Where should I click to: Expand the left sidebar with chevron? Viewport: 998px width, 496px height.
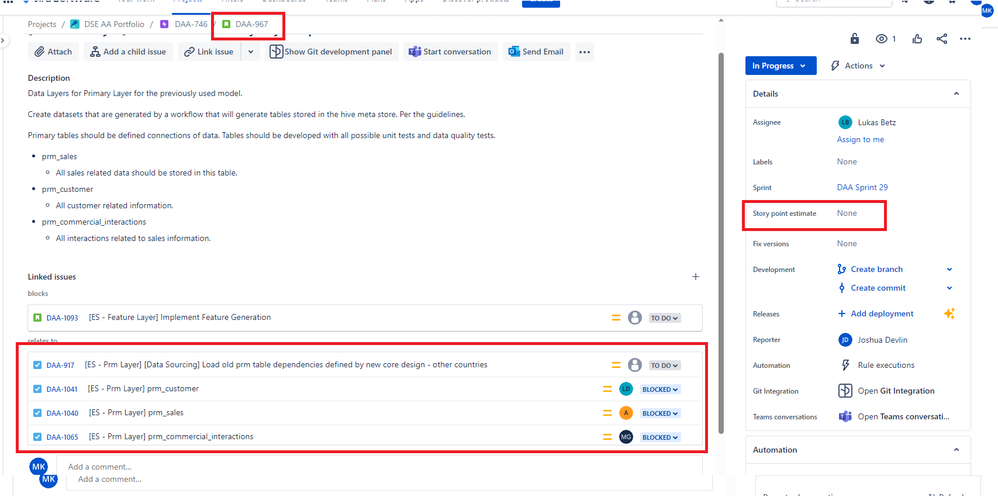click(4, 40)
